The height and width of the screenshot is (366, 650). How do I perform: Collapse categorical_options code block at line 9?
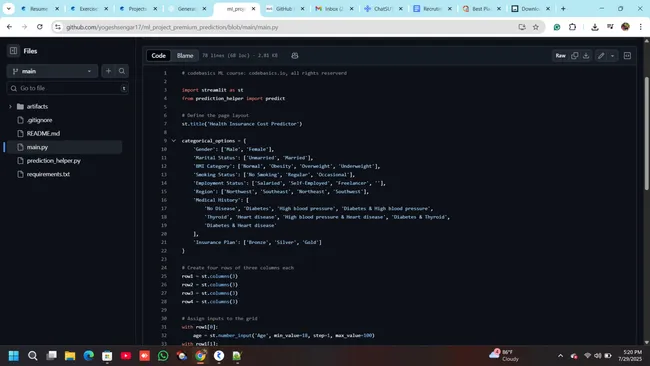pos(174,141)
